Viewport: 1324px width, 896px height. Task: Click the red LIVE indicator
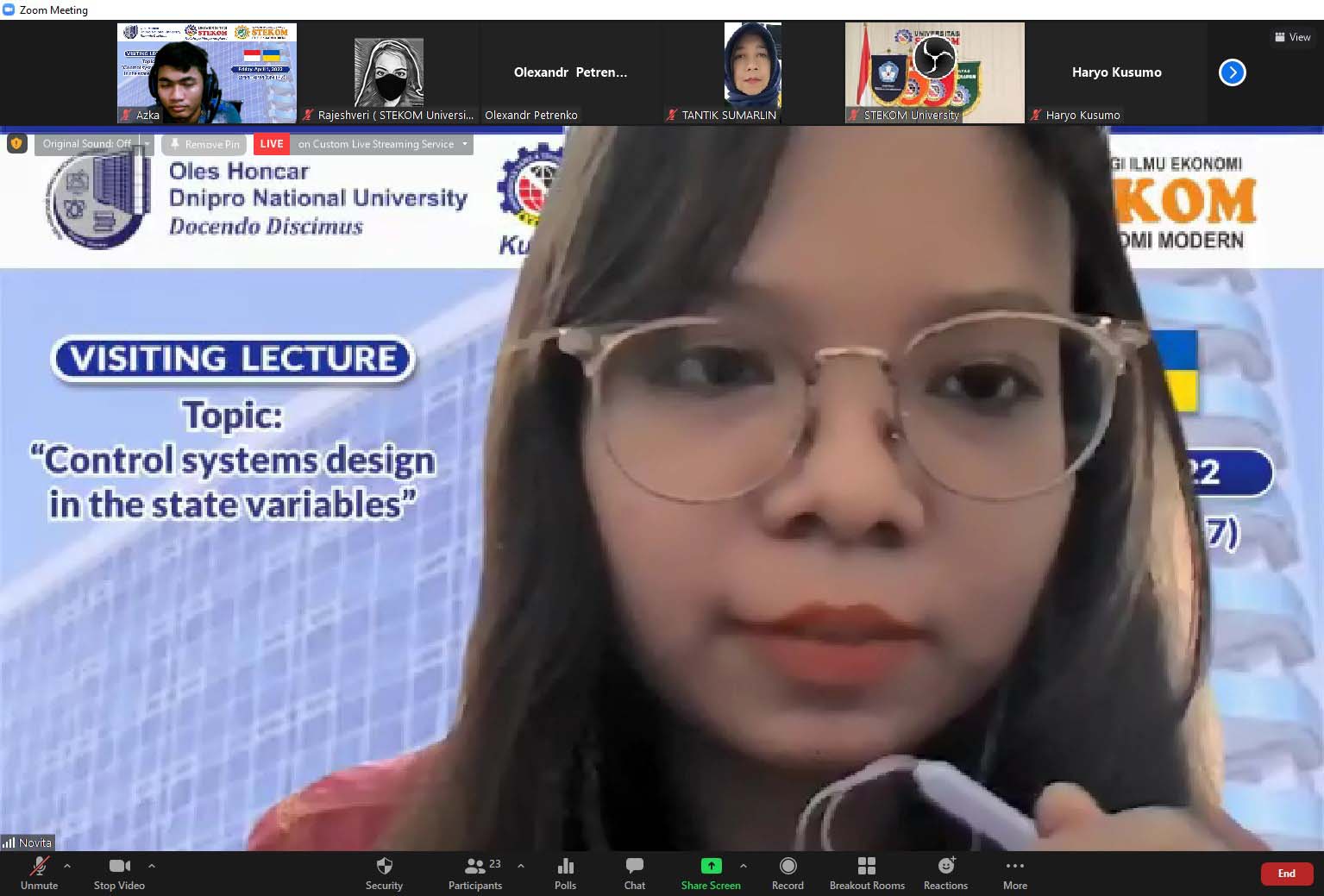click(x=271, y=144)
